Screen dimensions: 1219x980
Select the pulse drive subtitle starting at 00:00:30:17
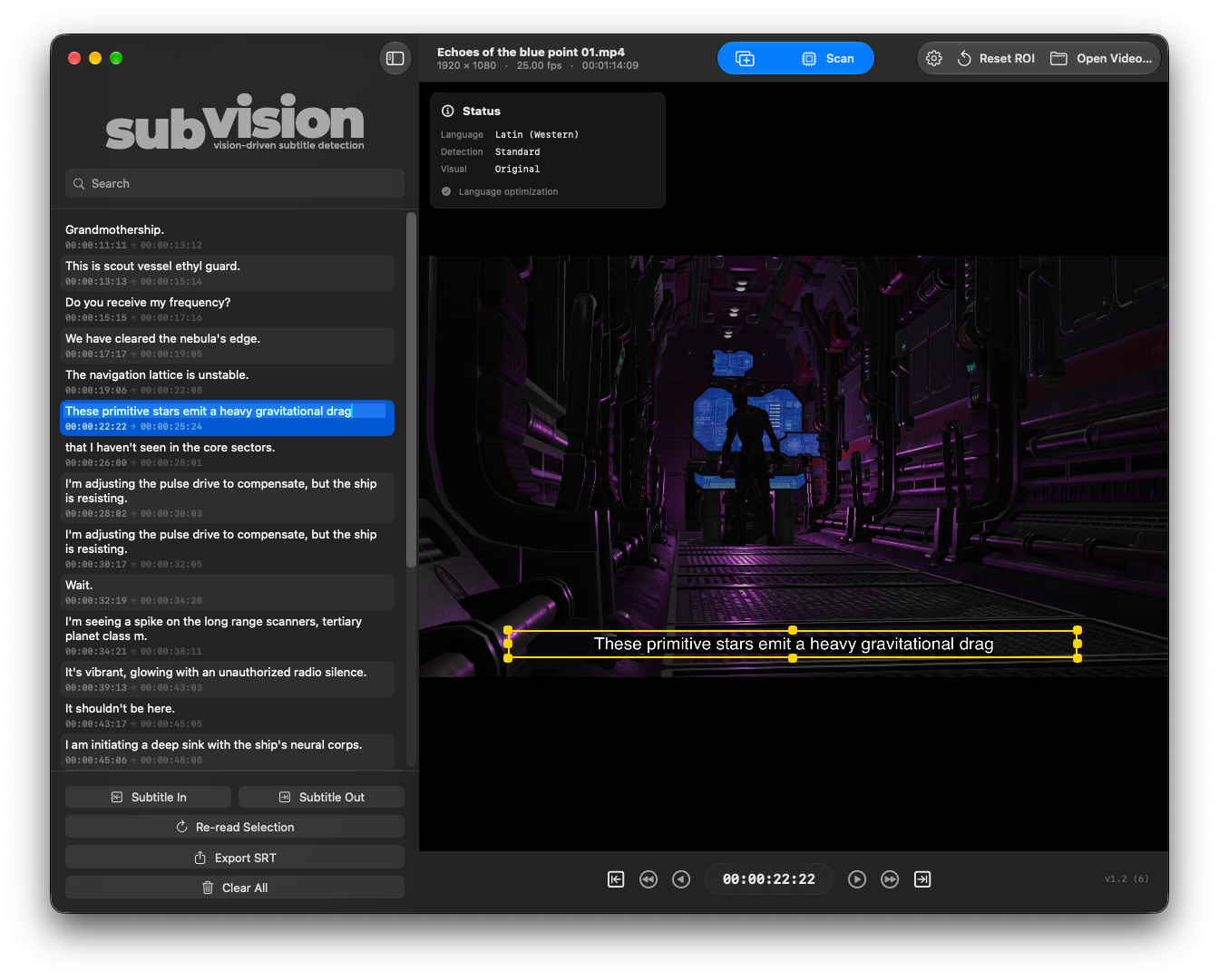coord(227,548)
